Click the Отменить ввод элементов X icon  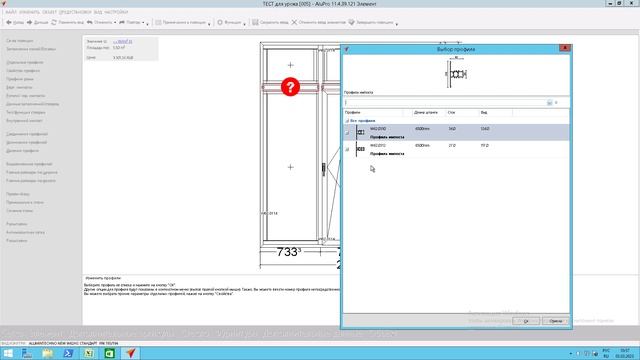(294, 22)
